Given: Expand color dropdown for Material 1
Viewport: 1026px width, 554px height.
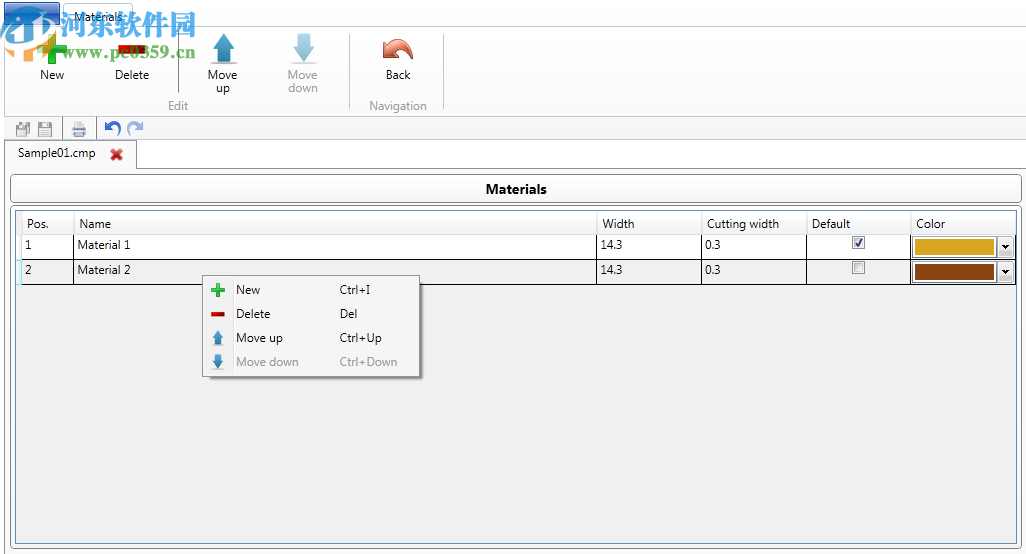Looking at the screenshot, I should 1005,247.
